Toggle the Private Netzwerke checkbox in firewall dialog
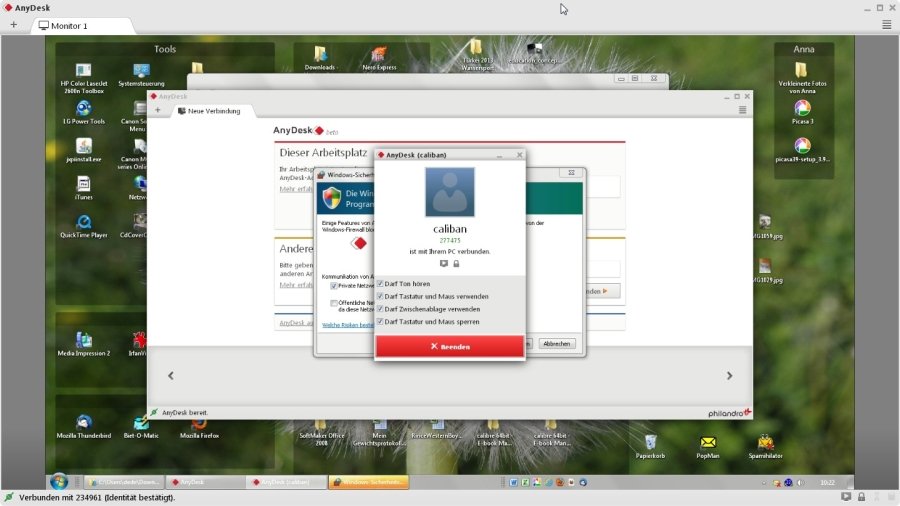 [x=333, y=286]
